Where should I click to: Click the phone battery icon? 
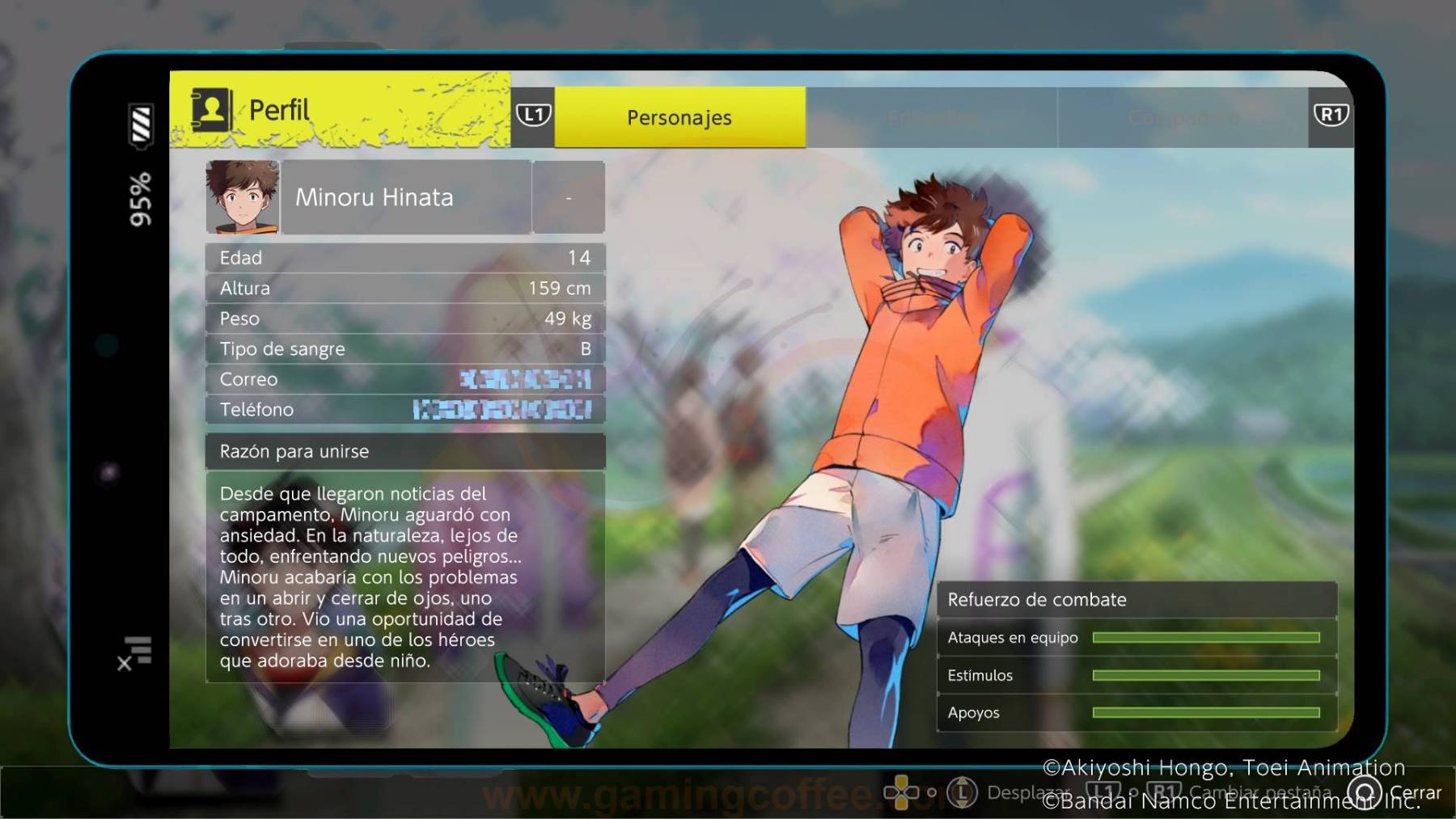click(x=141, y=125)
